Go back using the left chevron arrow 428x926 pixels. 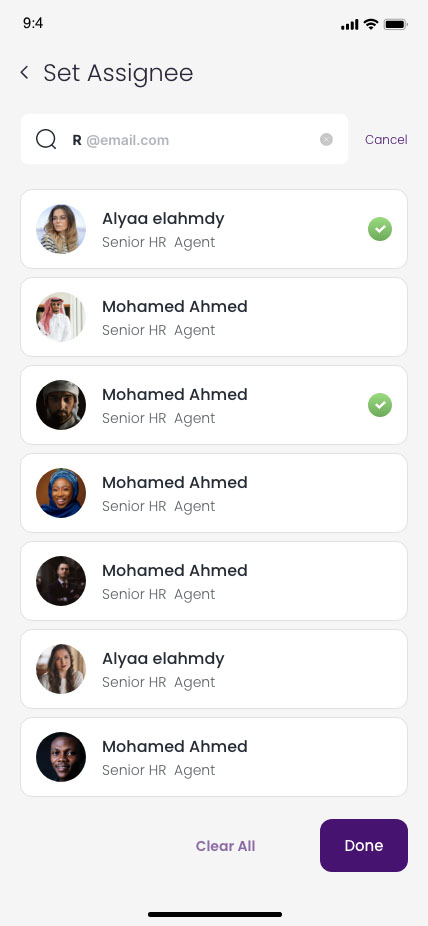click(24, 73)
